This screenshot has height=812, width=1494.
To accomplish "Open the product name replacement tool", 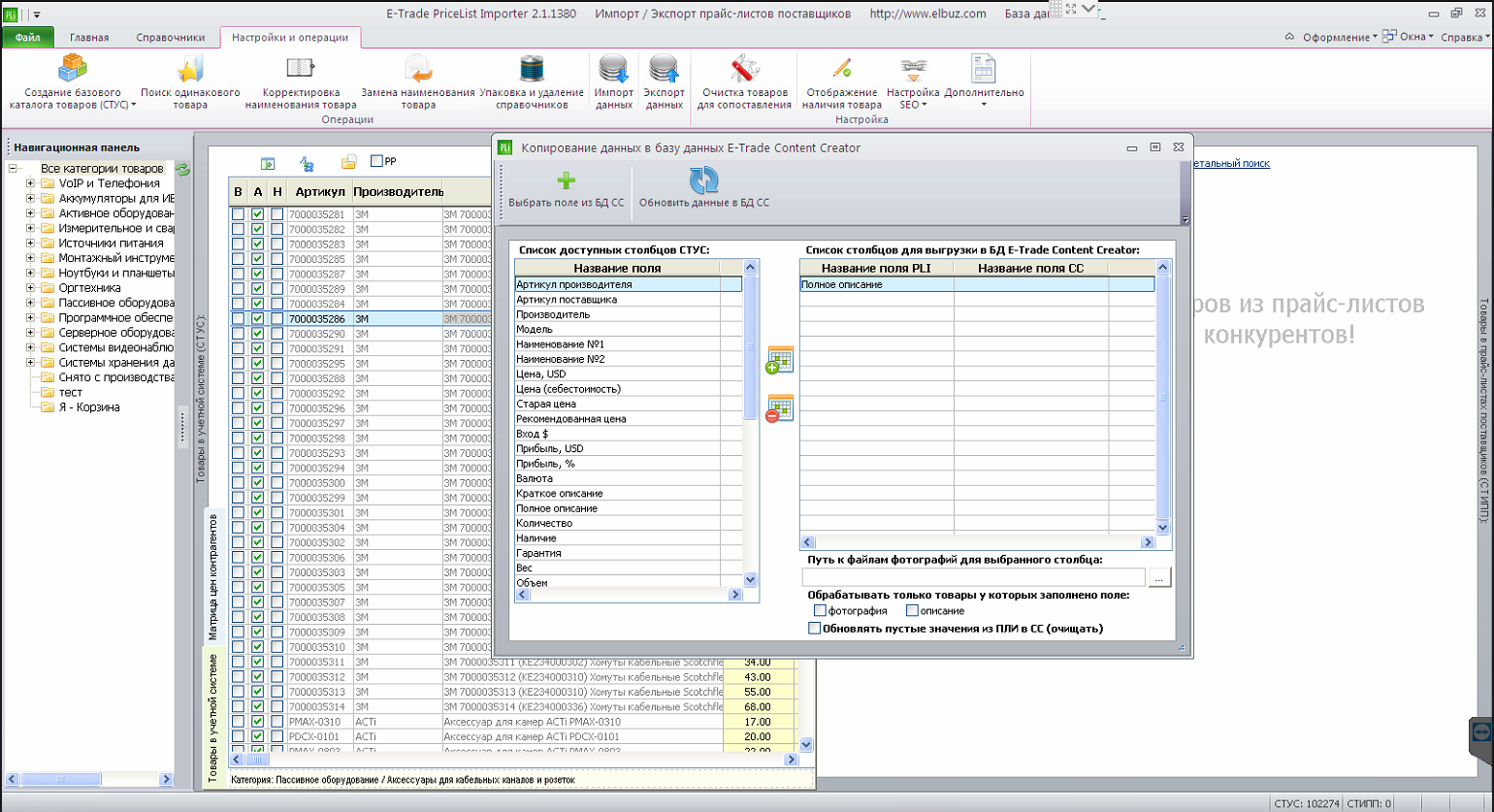I will click(x=418, y=81).
